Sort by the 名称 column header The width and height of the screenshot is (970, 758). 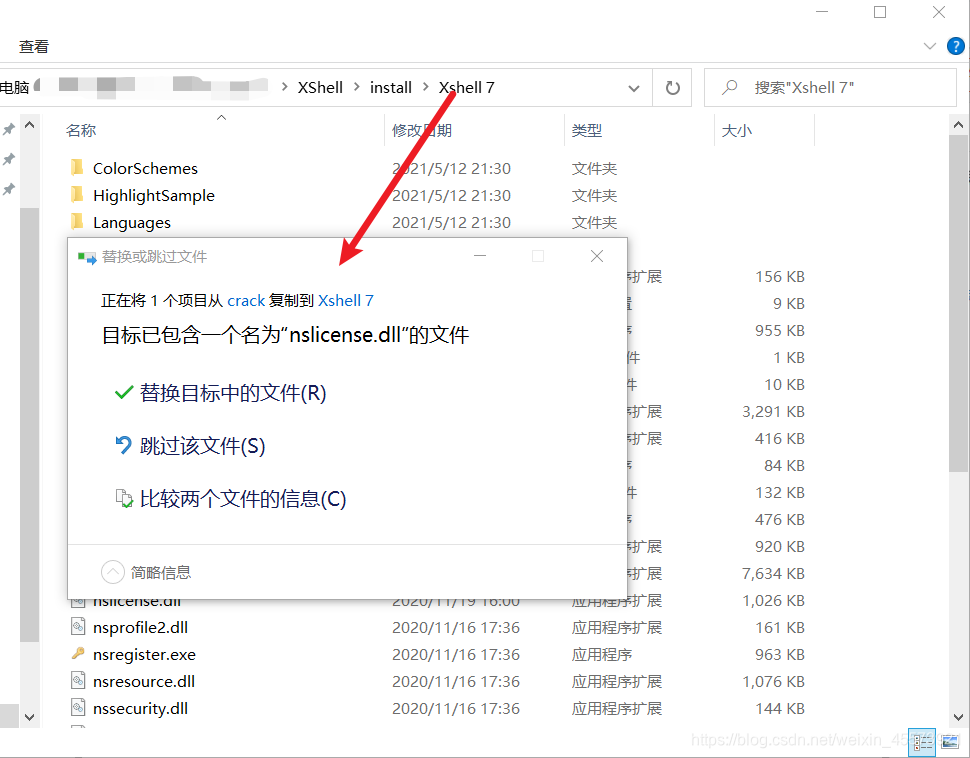pos(81,130)
